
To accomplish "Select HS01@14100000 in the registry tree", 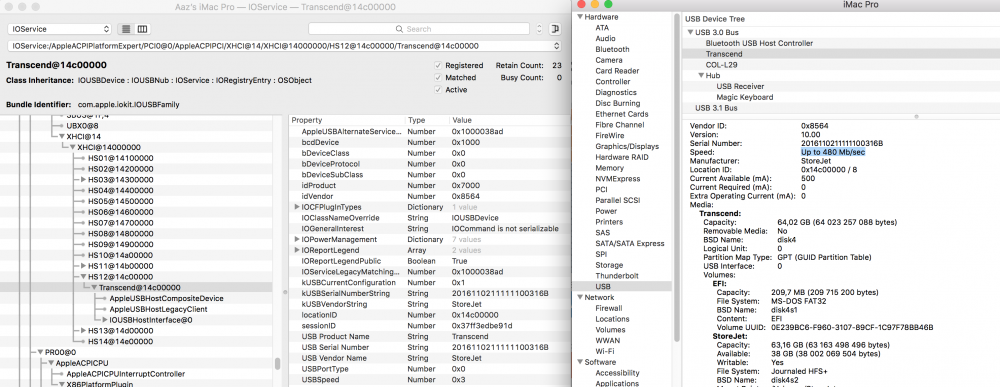I will 121,158.
